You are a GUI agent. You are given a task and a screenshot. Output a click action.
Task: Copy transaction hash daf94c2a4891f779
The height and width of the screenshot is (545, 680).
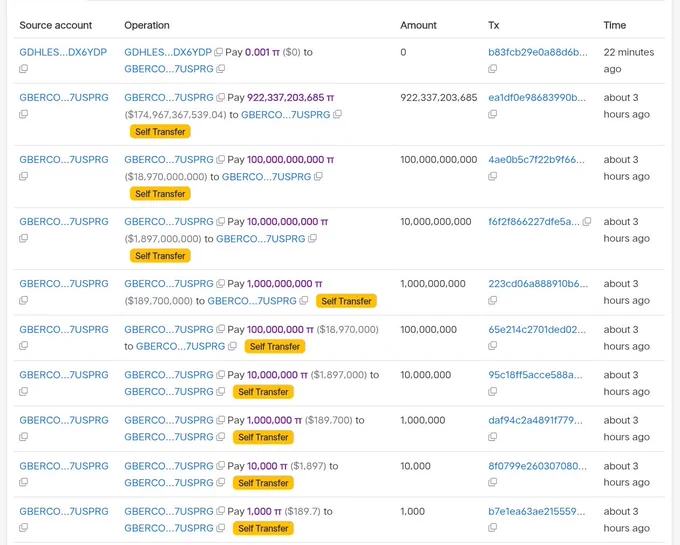pos(492,437)
